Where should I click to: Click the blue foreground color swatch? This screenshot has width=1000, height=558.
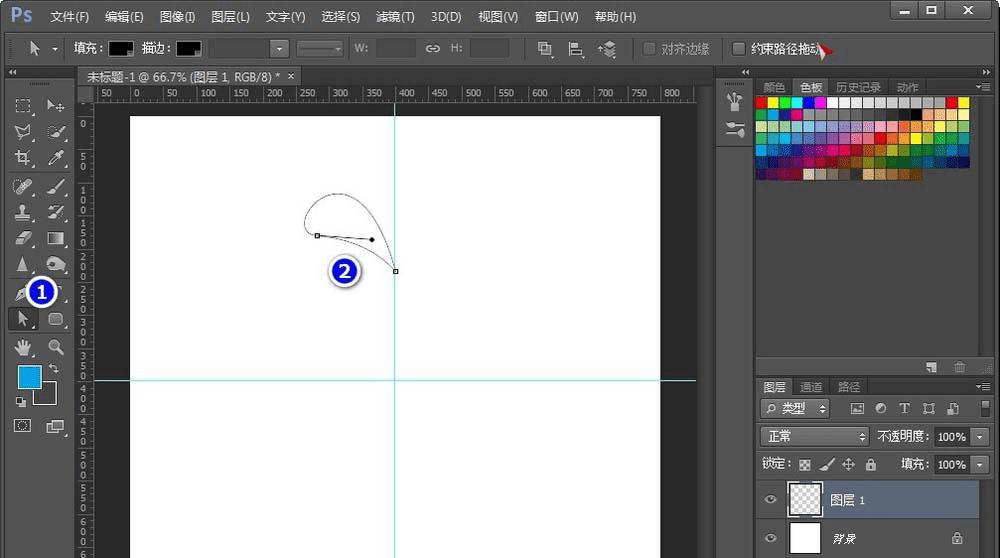pos(28,377)
